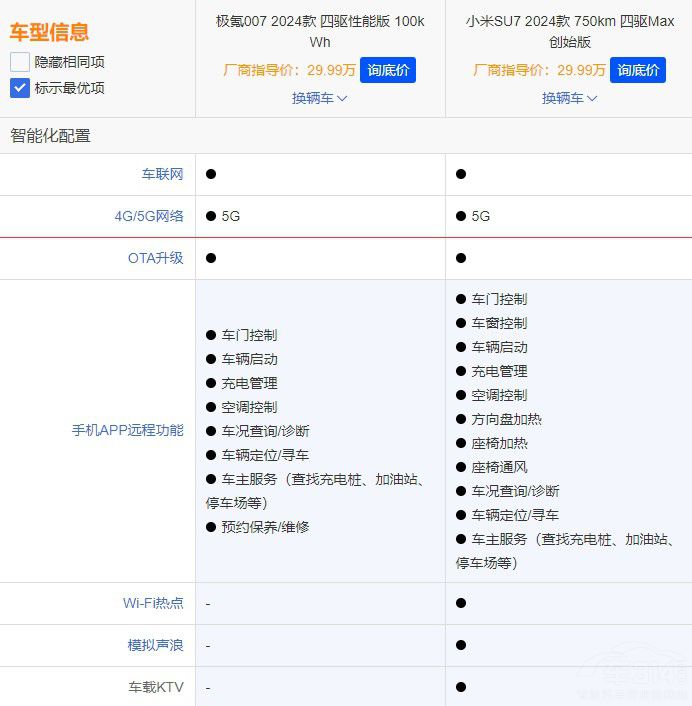Click the 车联网 row label
Image resolution: width=692 pixels, height=706 pixels.
162,174
